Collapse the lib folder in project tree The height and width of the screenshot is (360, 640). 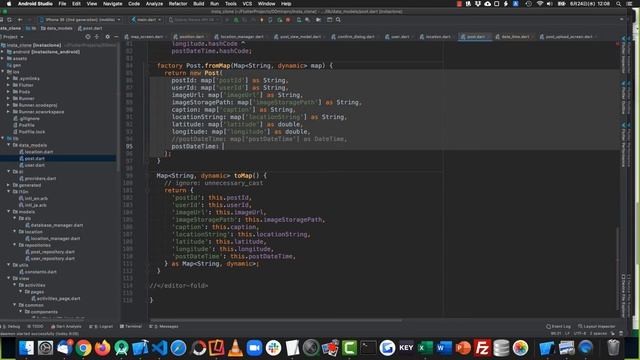tap(3, 138)
